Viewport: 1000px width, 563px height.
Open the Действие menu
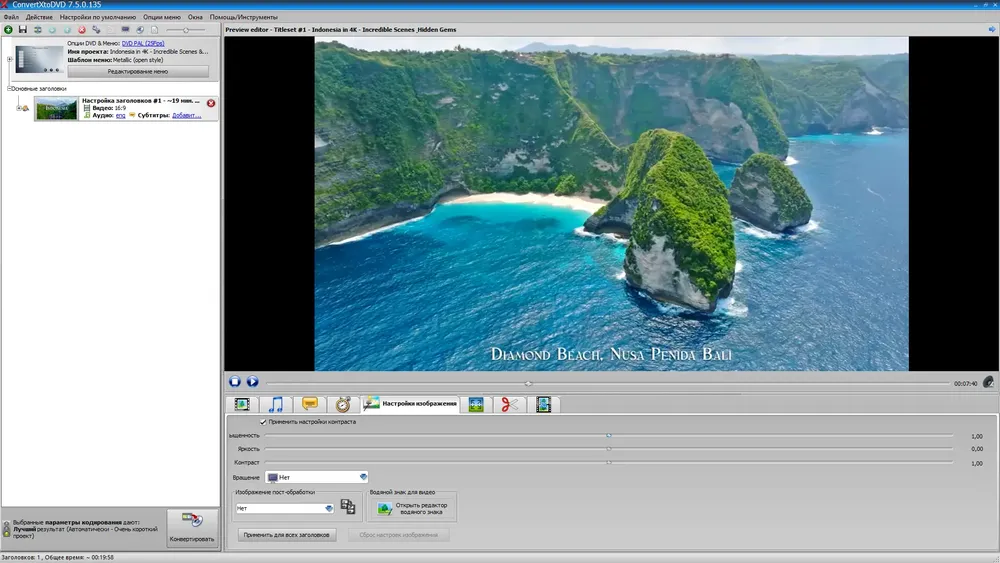click(x=40, y=17)
